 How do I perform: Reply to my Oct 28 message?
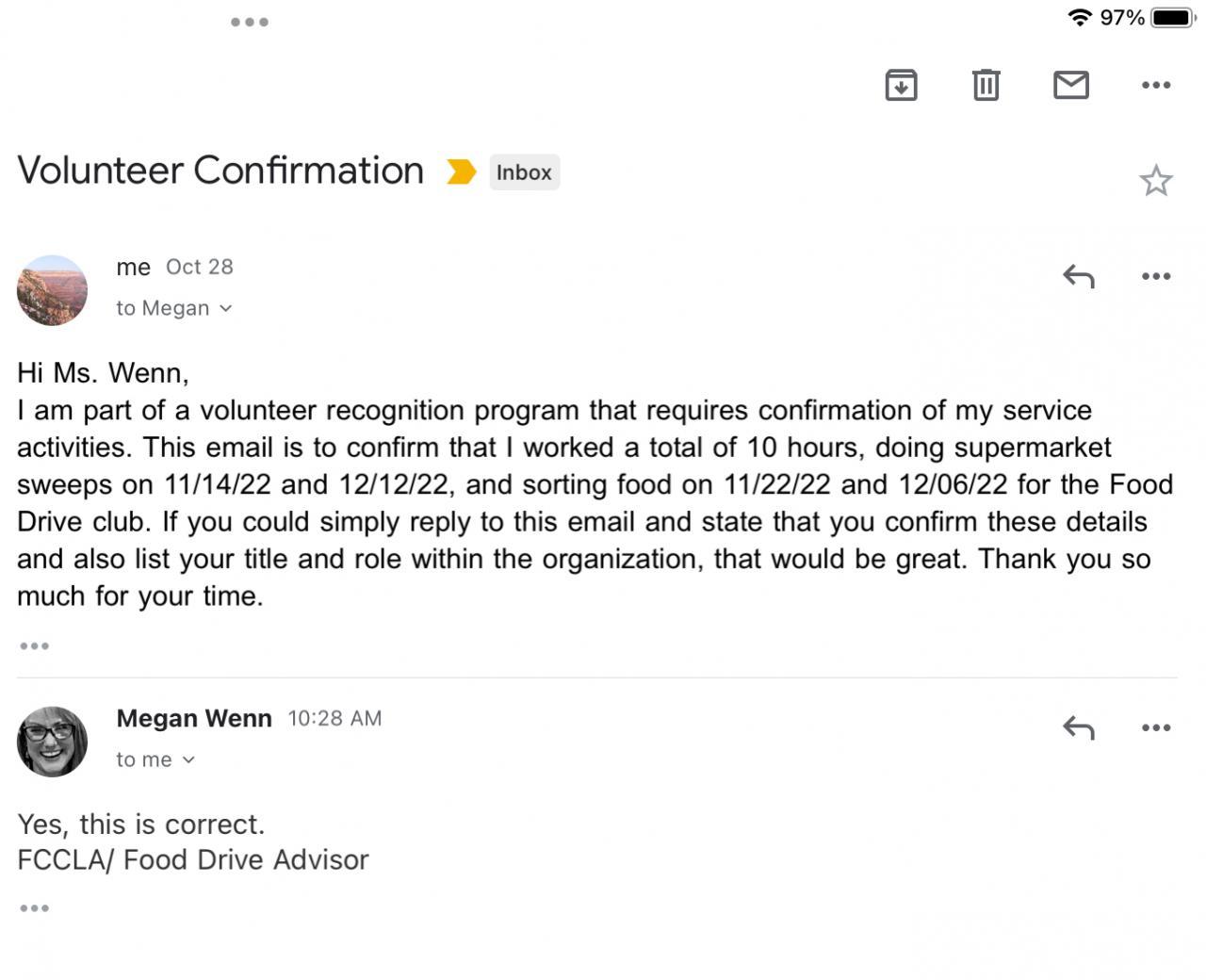(1079, 276)
